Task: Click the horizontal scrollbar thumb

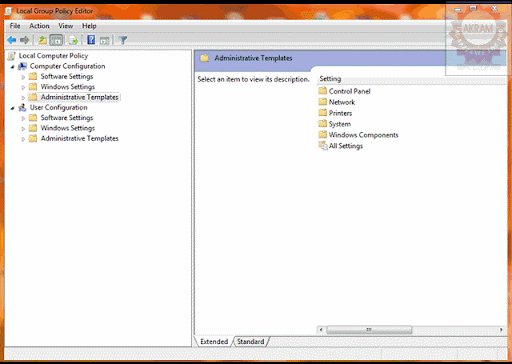Action: click(369, 330)
